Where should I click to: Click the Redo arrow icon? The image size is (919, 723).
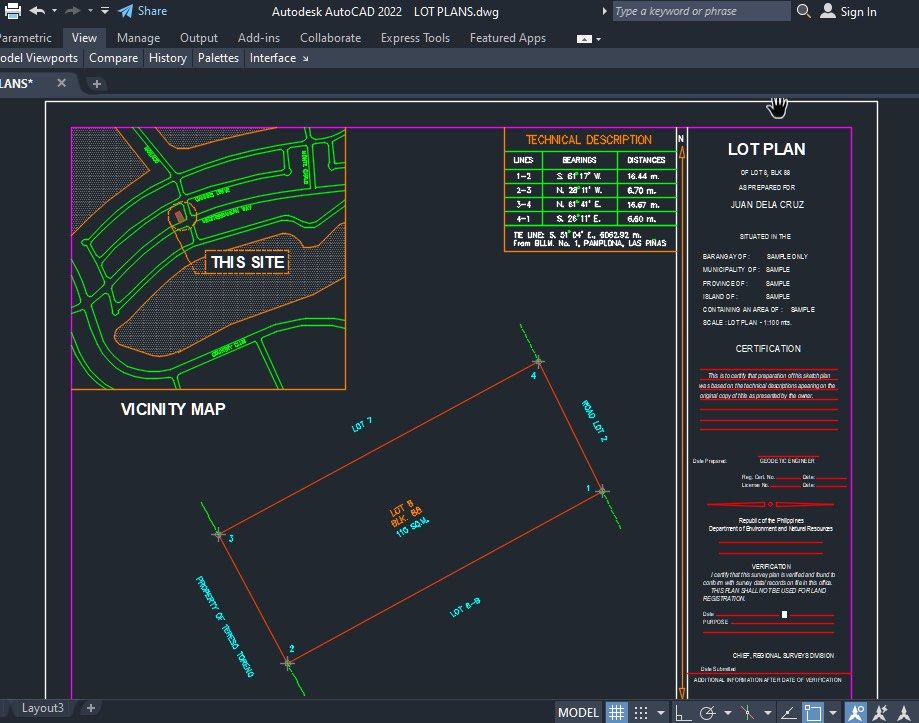tap(73, 11)
